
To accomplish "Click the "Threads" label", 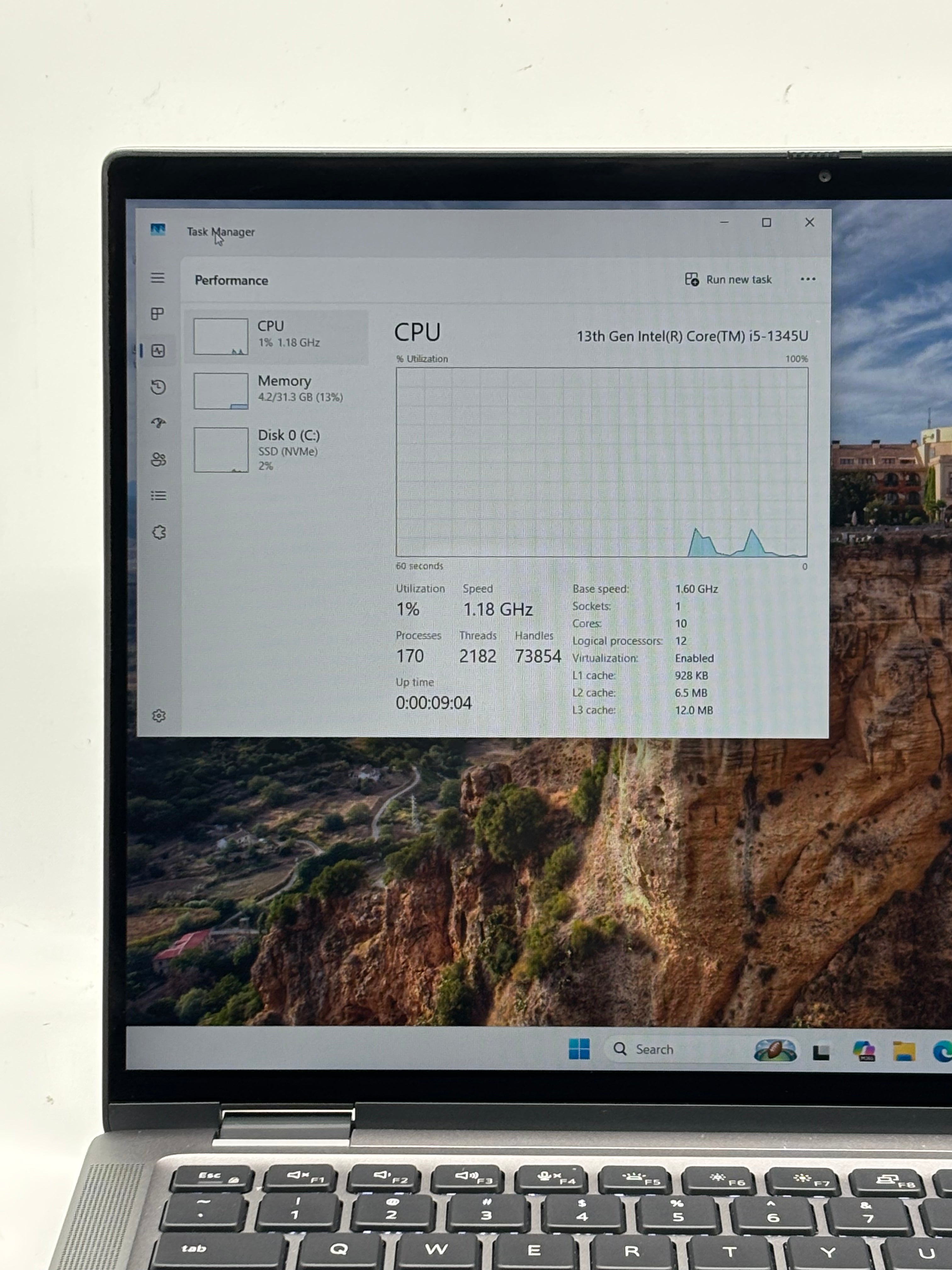I will (x=478, y=636).
